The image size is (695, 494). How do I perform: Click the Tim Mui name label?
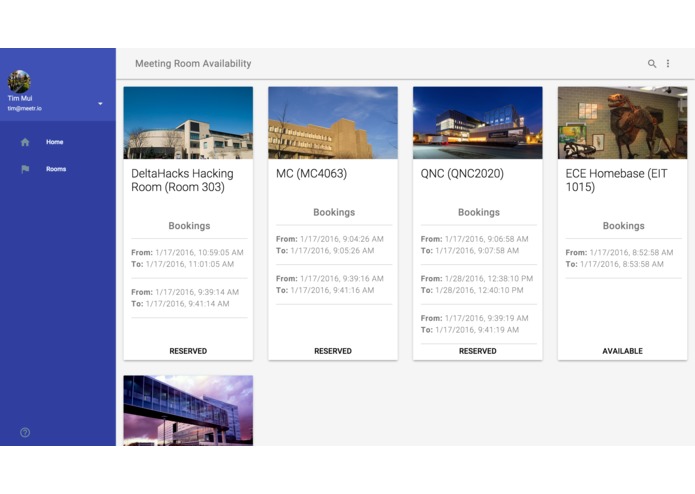pyautogui.click(x=20, y=98)
